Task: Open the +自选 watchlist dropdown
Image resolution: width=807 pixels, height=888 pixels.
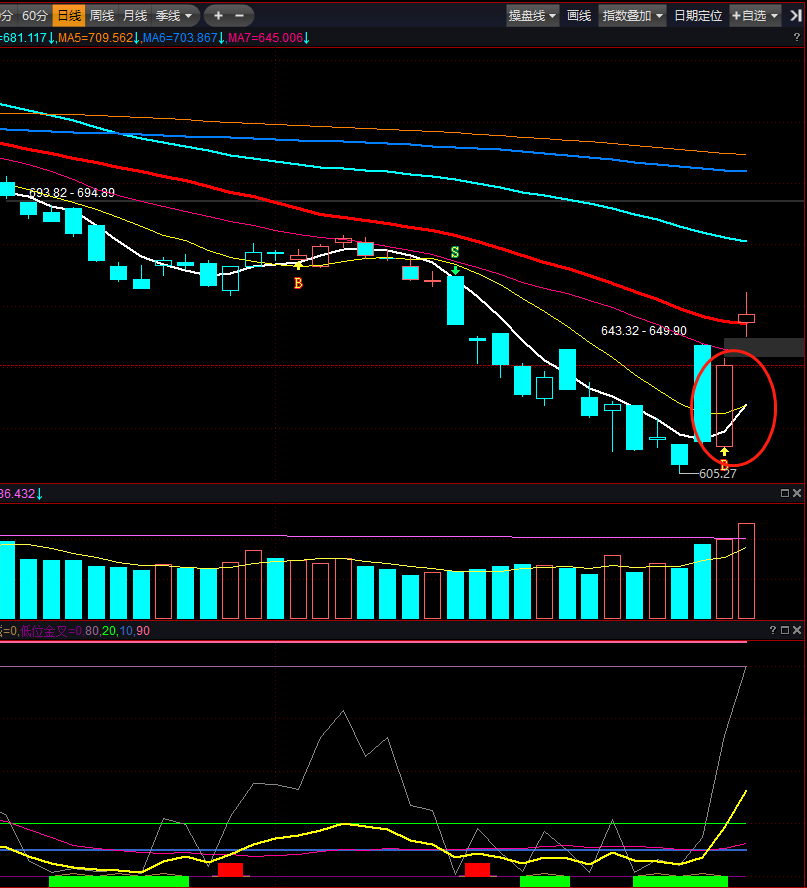Action: tap(755, 15)
